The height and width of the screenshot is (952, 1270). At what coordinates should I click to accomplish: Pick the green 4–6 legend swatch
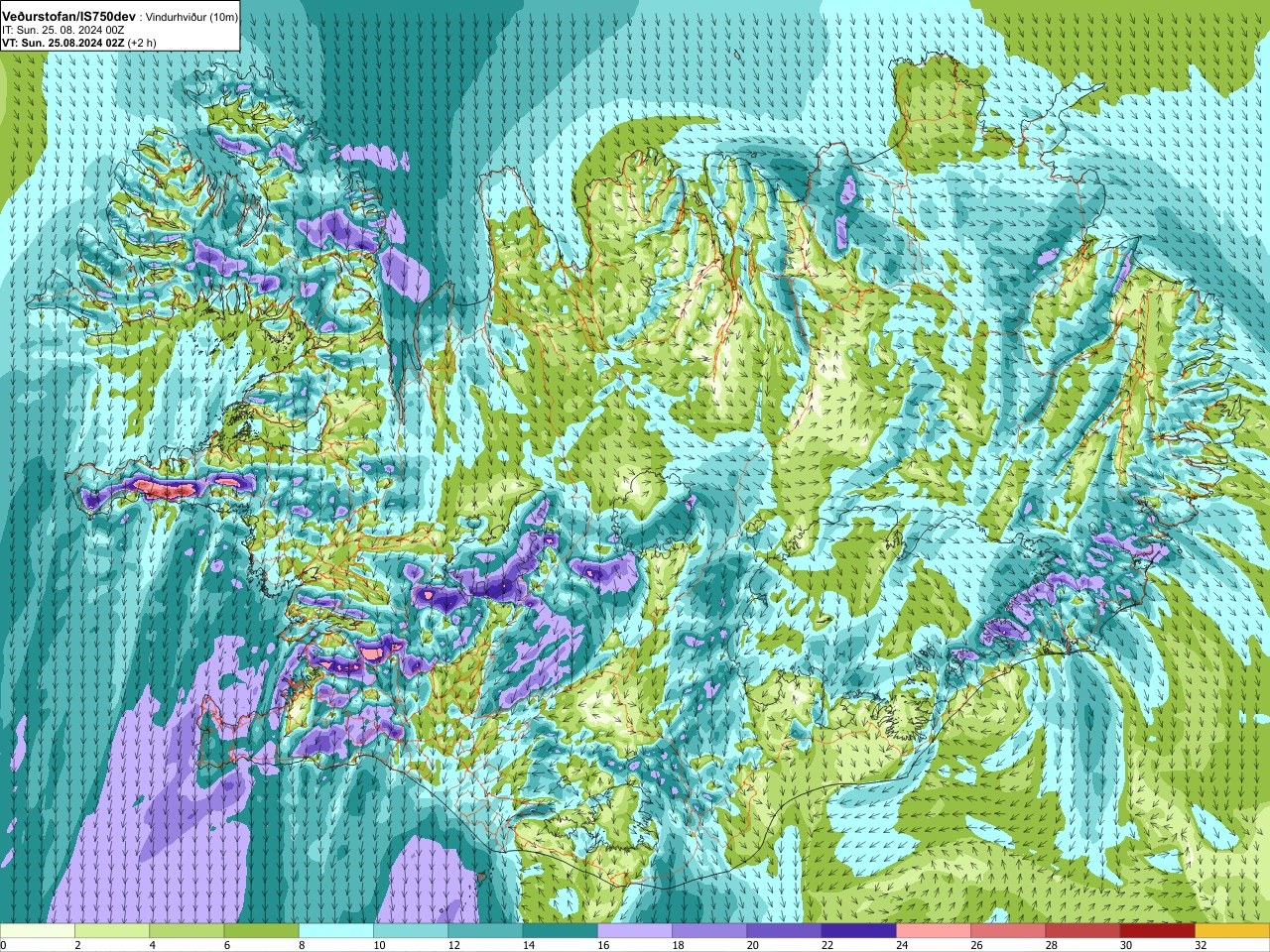pos(187,931)
